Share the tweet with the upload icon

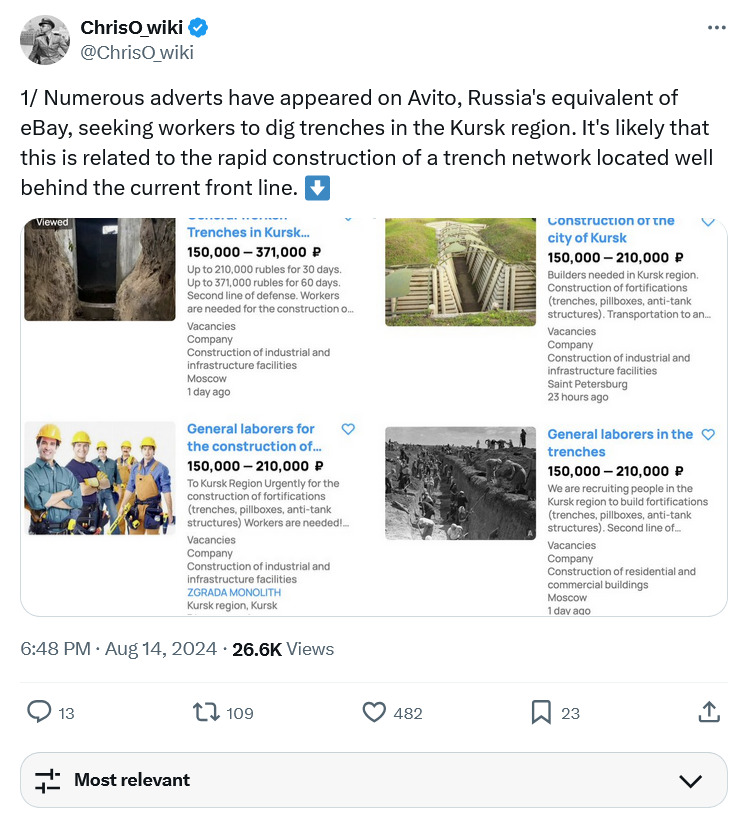pyautogui.click(x=708, y=712)
